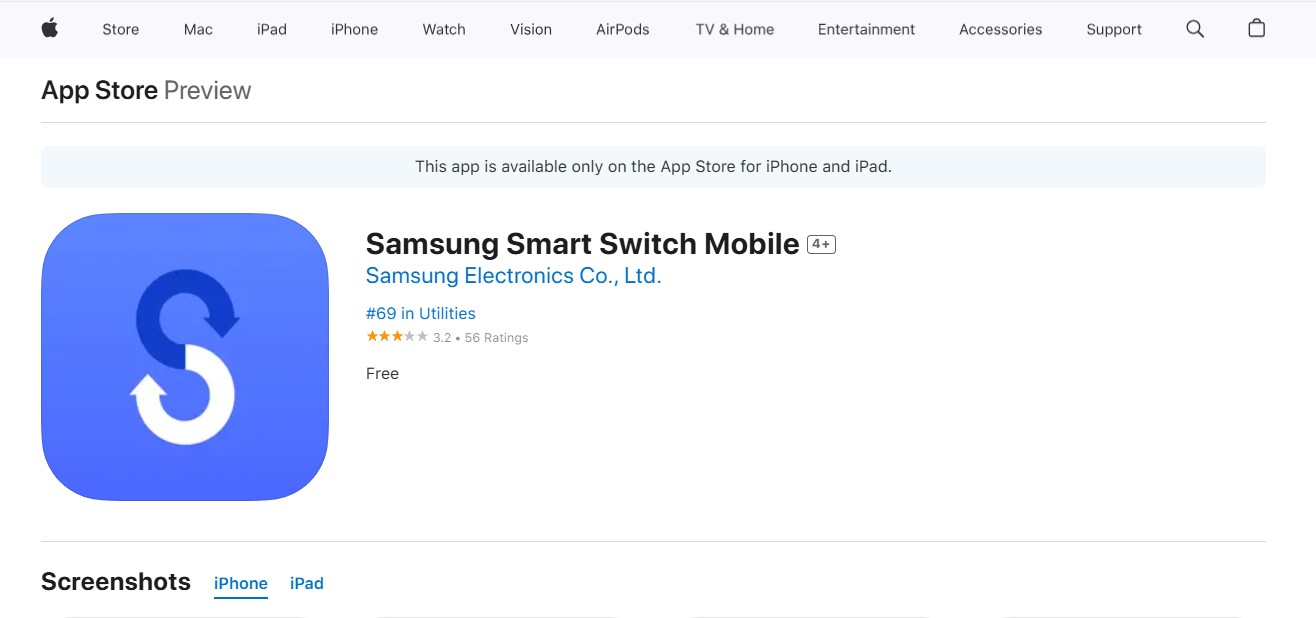
Task: Click the star rating display
Action: [x=397, y=337]
